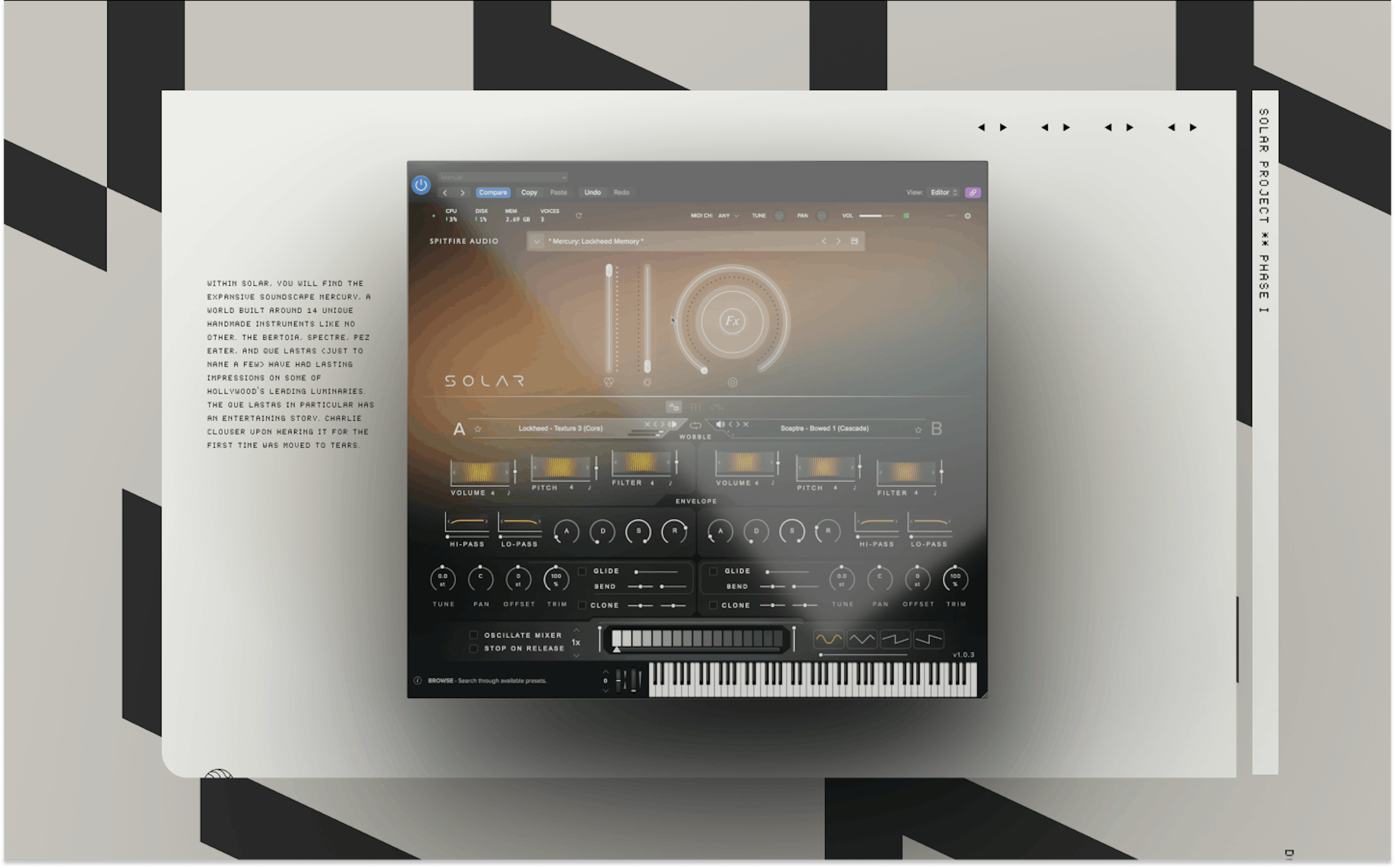1395x868 pixels.
Task: Select the A/B layer view tab
Action: 673,407
